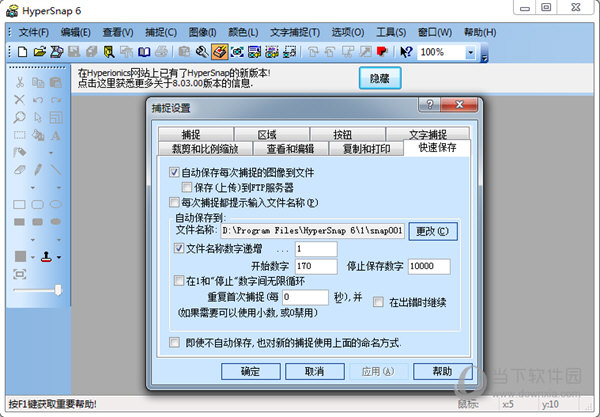Select the hollow rounded rectangle tool

(x=38, y=205)
